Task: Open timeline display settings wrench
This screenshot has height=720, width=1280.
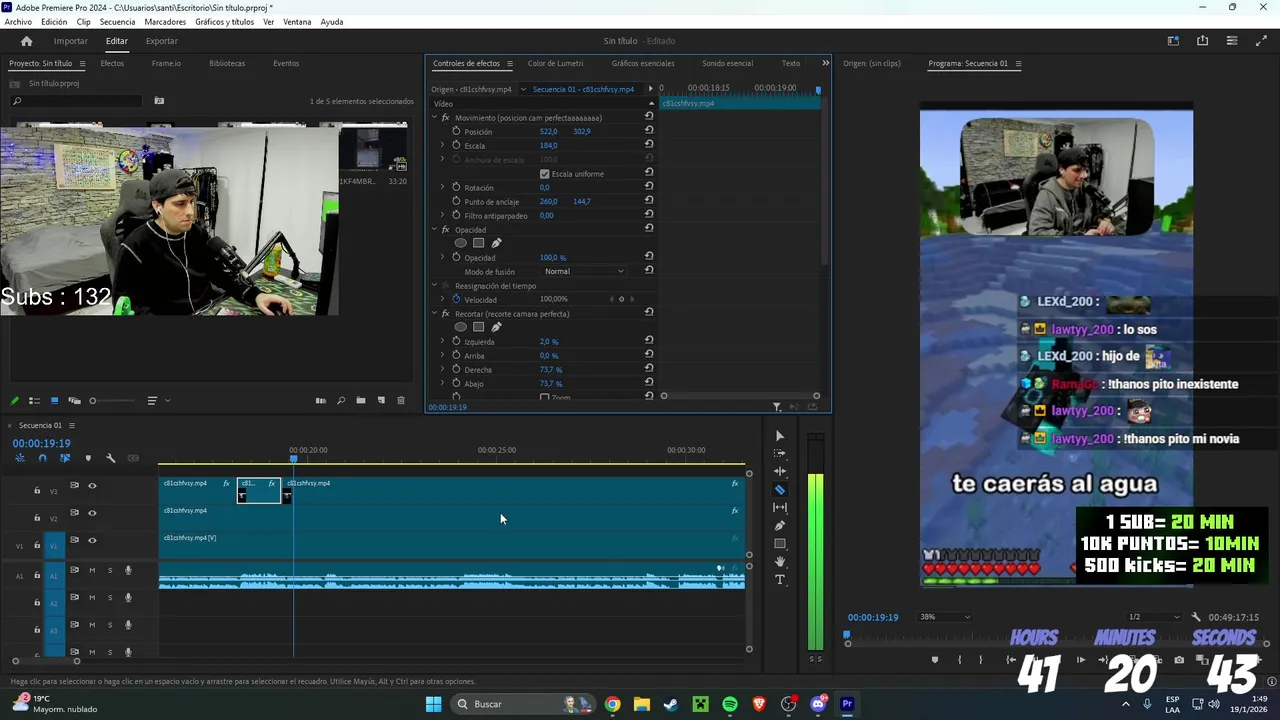Action: point(110,458)
